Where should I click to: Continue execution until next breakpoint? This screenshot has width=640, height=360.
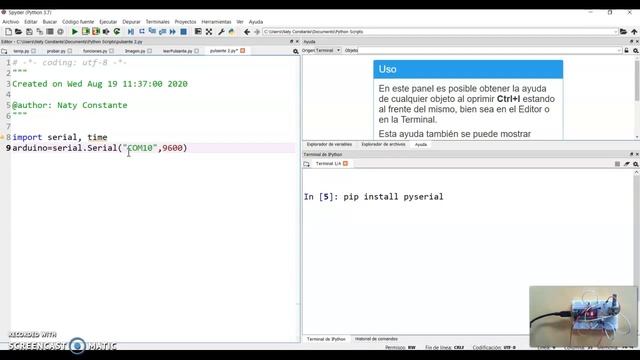pos(173,31)
